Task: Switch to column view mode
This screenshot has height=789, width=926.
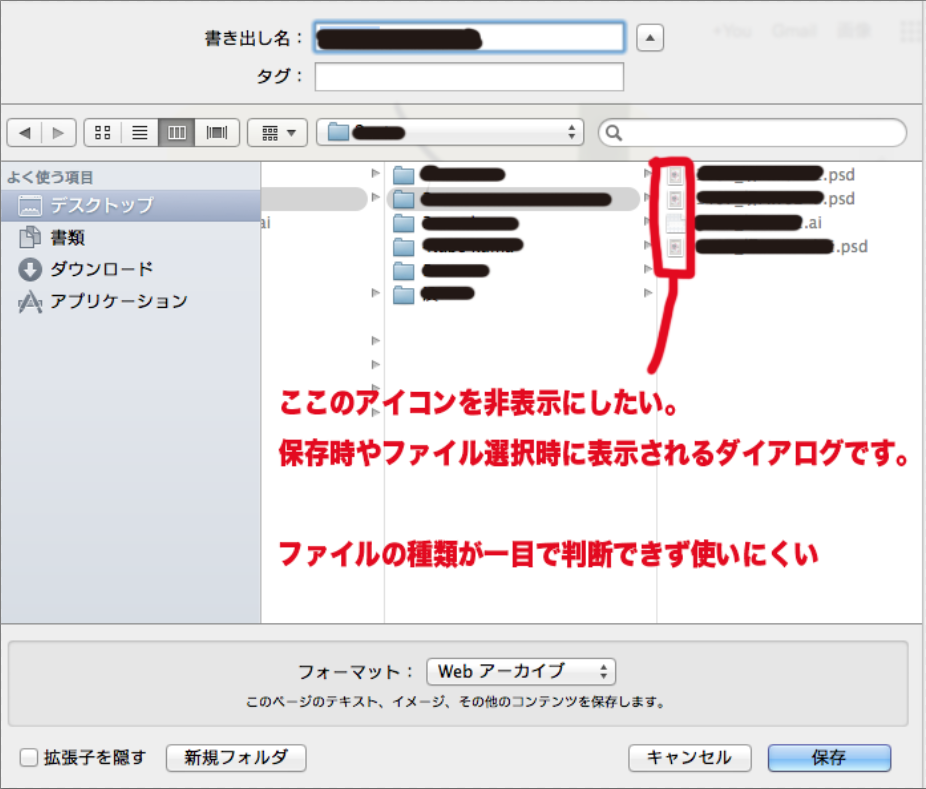Action: point(177,133)
